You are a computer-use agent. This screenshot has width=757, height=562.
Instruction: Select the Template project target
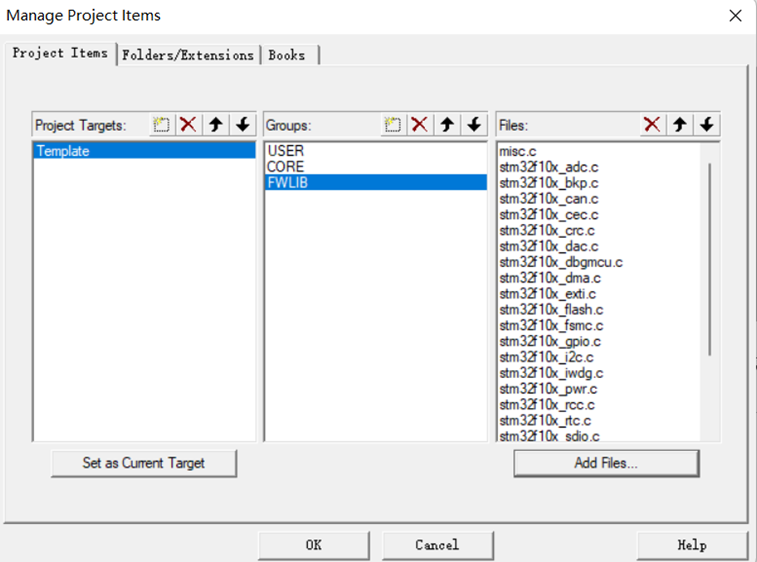[144, 151]
